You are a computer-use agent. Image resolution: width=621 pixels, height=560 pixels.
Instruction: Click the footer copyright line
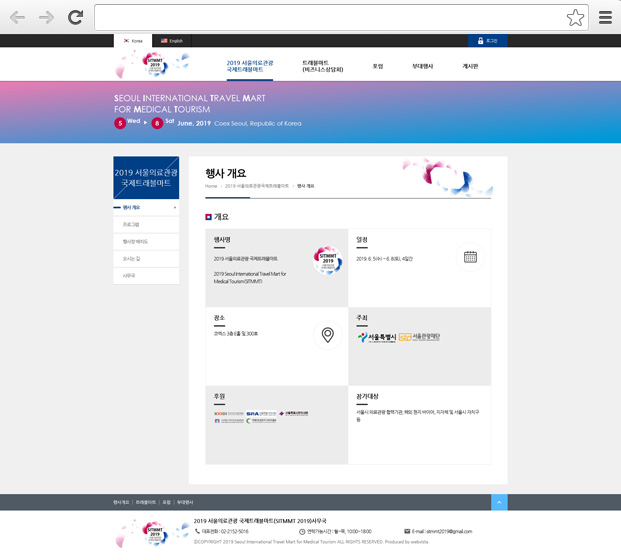click(311, 542)
